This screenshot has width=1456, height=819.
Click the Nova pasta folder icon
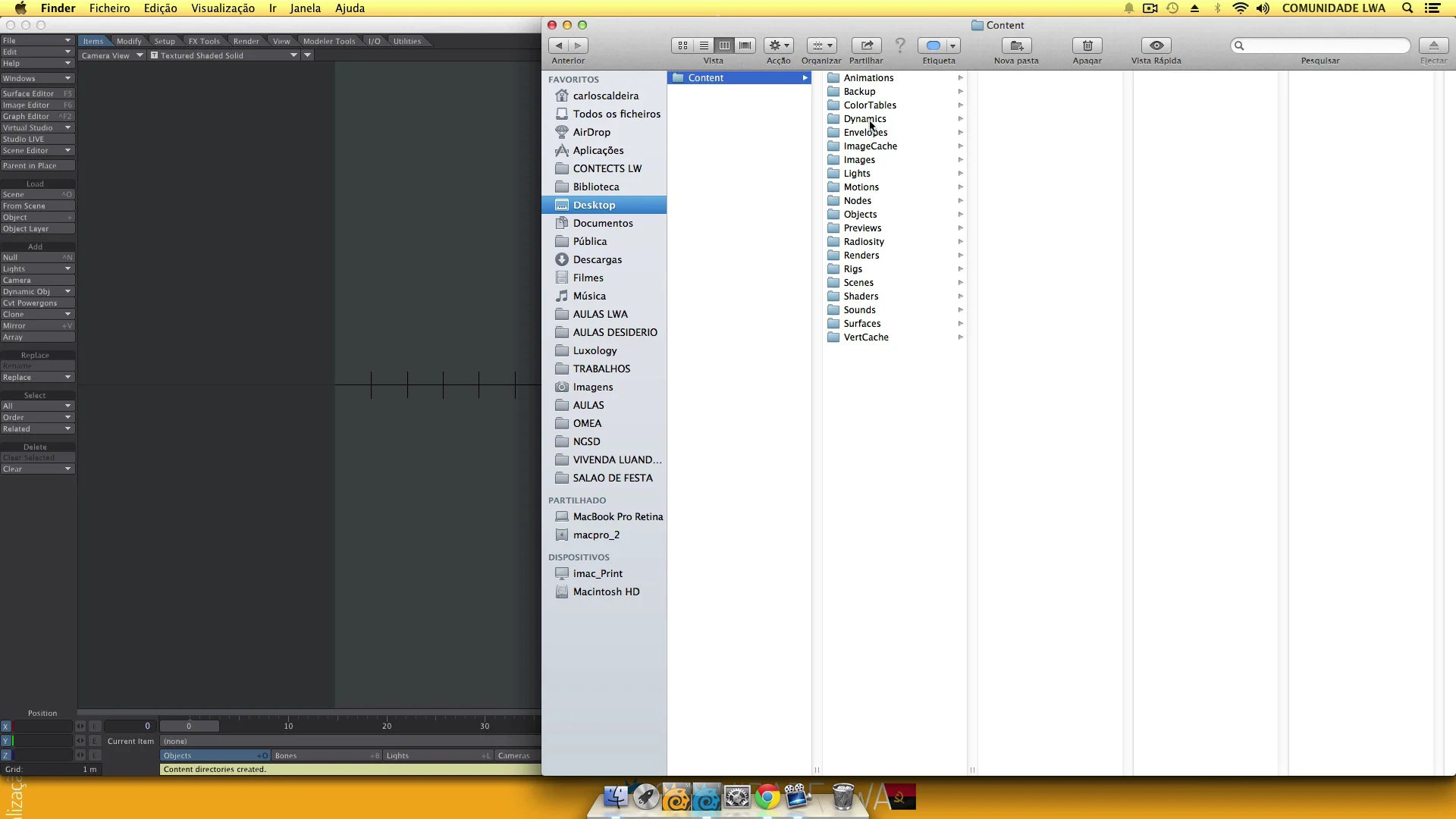(x=1016, y=45)
